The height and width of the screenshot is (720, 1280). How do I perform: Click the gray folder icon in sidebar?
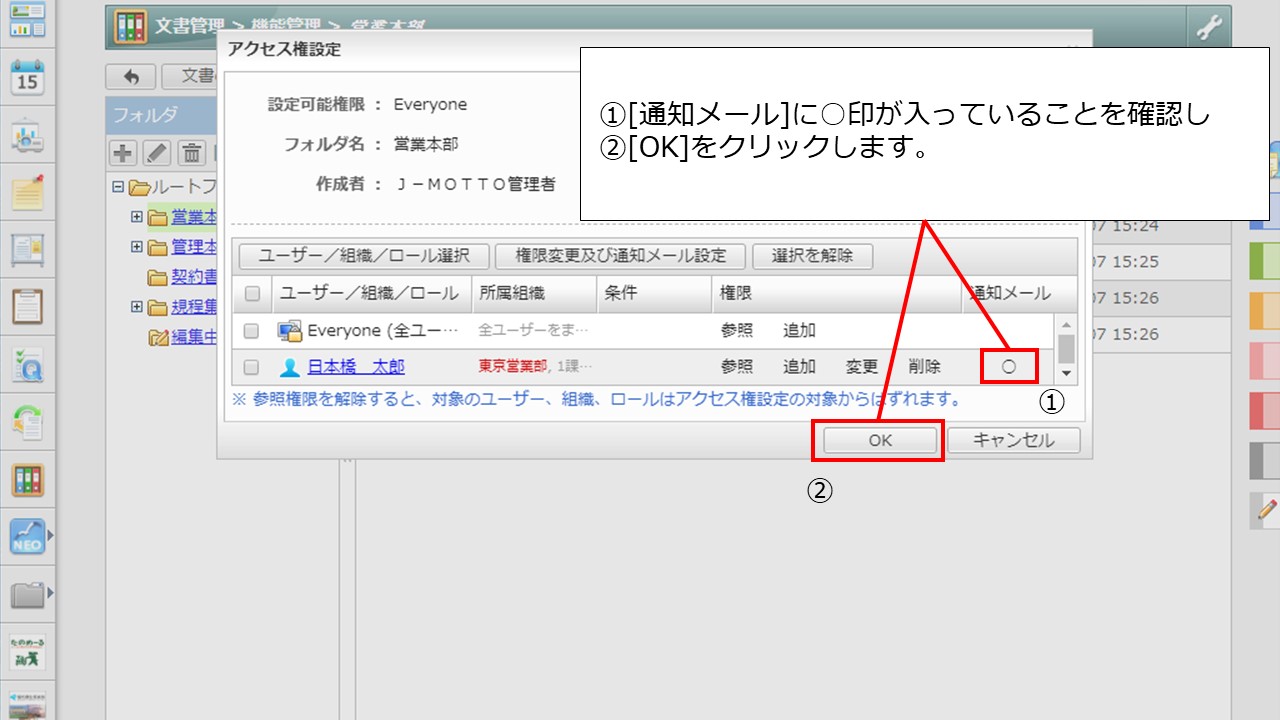point(27,595)
